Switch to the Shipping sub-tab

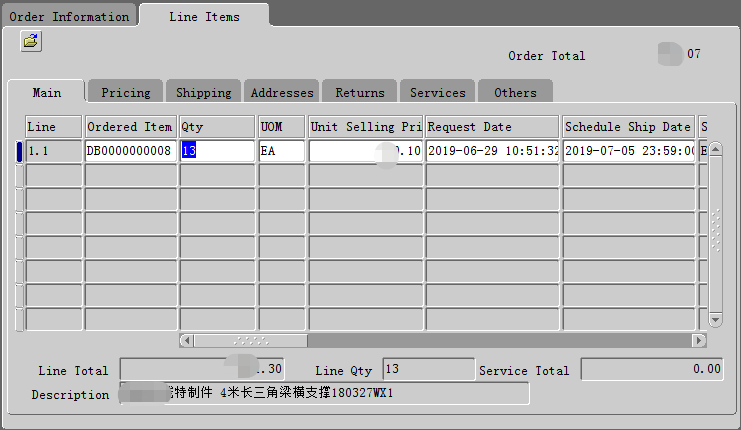point(204,92)
